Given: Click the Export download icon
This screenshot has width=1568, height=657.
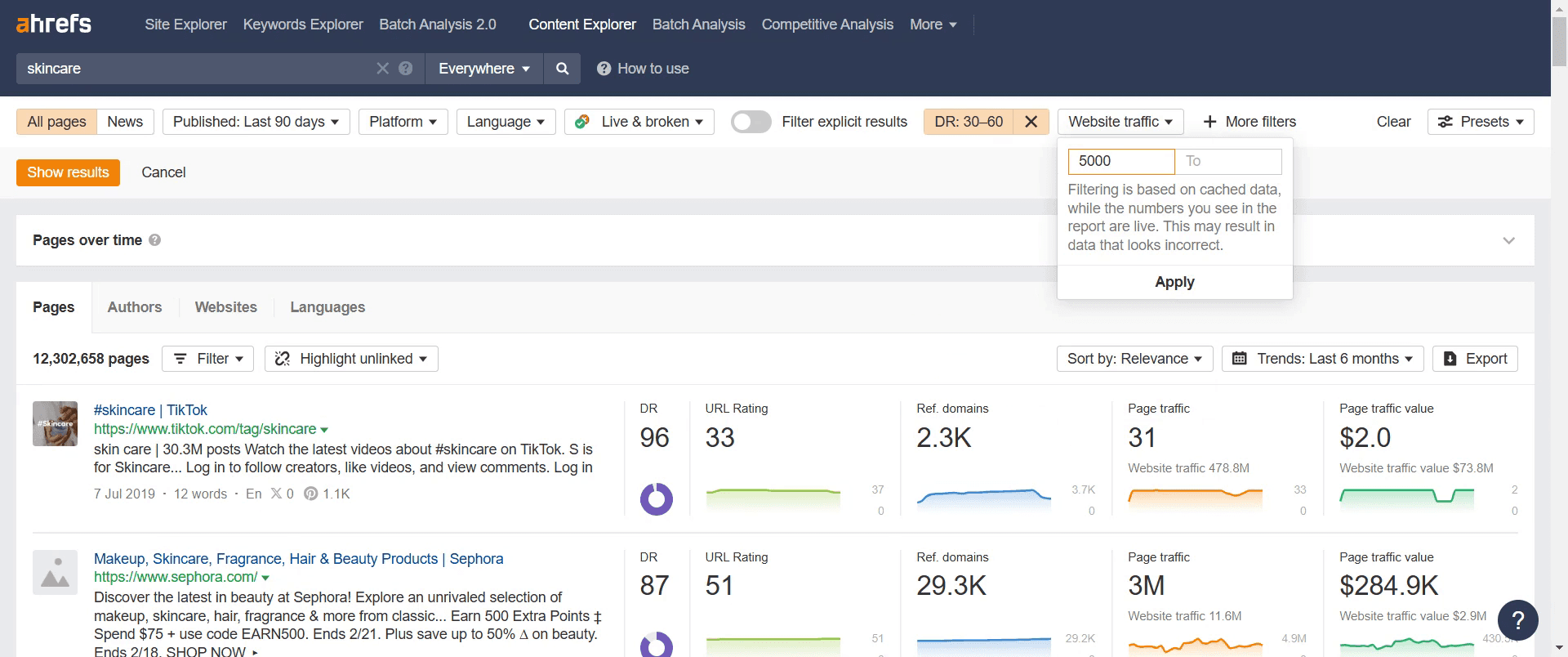Looking at the screenshot, I should (1450, 359).
